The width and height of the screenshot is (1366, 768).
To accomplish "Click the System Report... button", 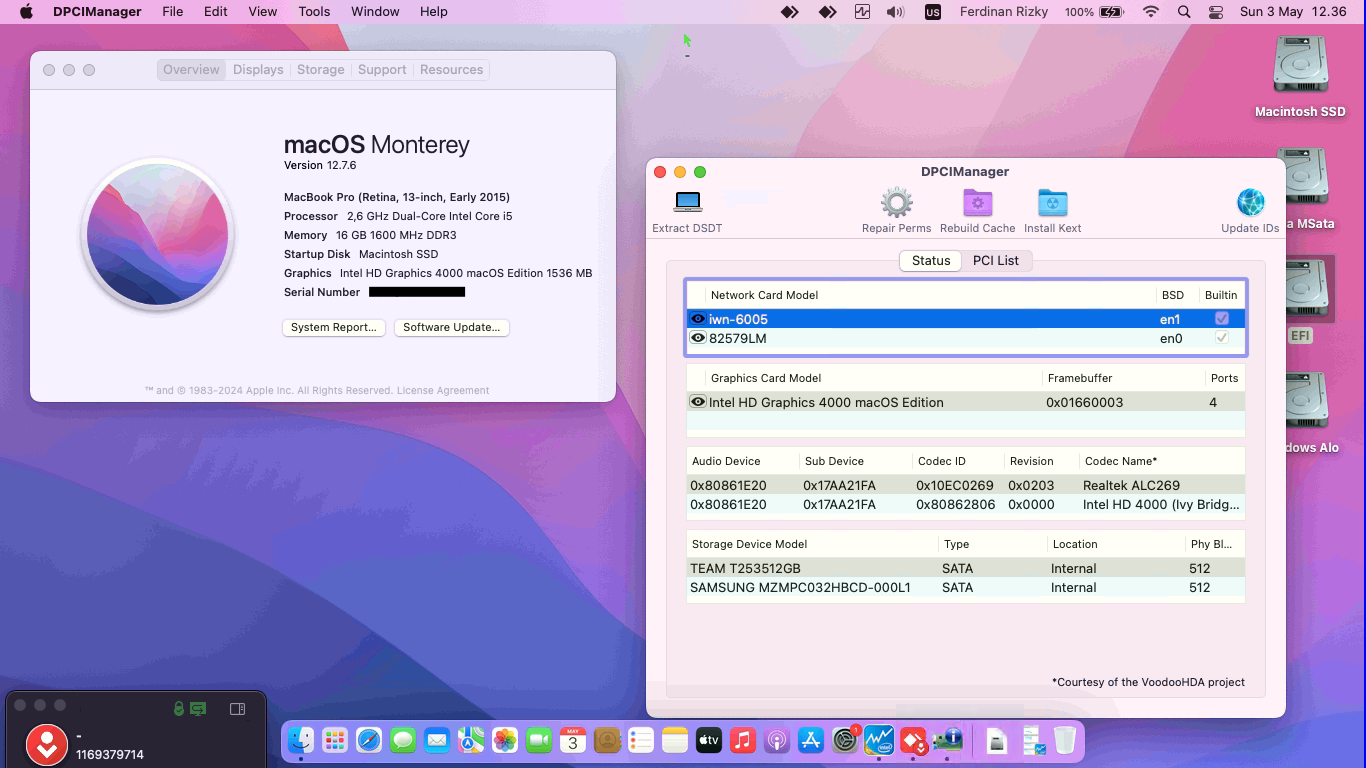I will (x=333, y=327).
